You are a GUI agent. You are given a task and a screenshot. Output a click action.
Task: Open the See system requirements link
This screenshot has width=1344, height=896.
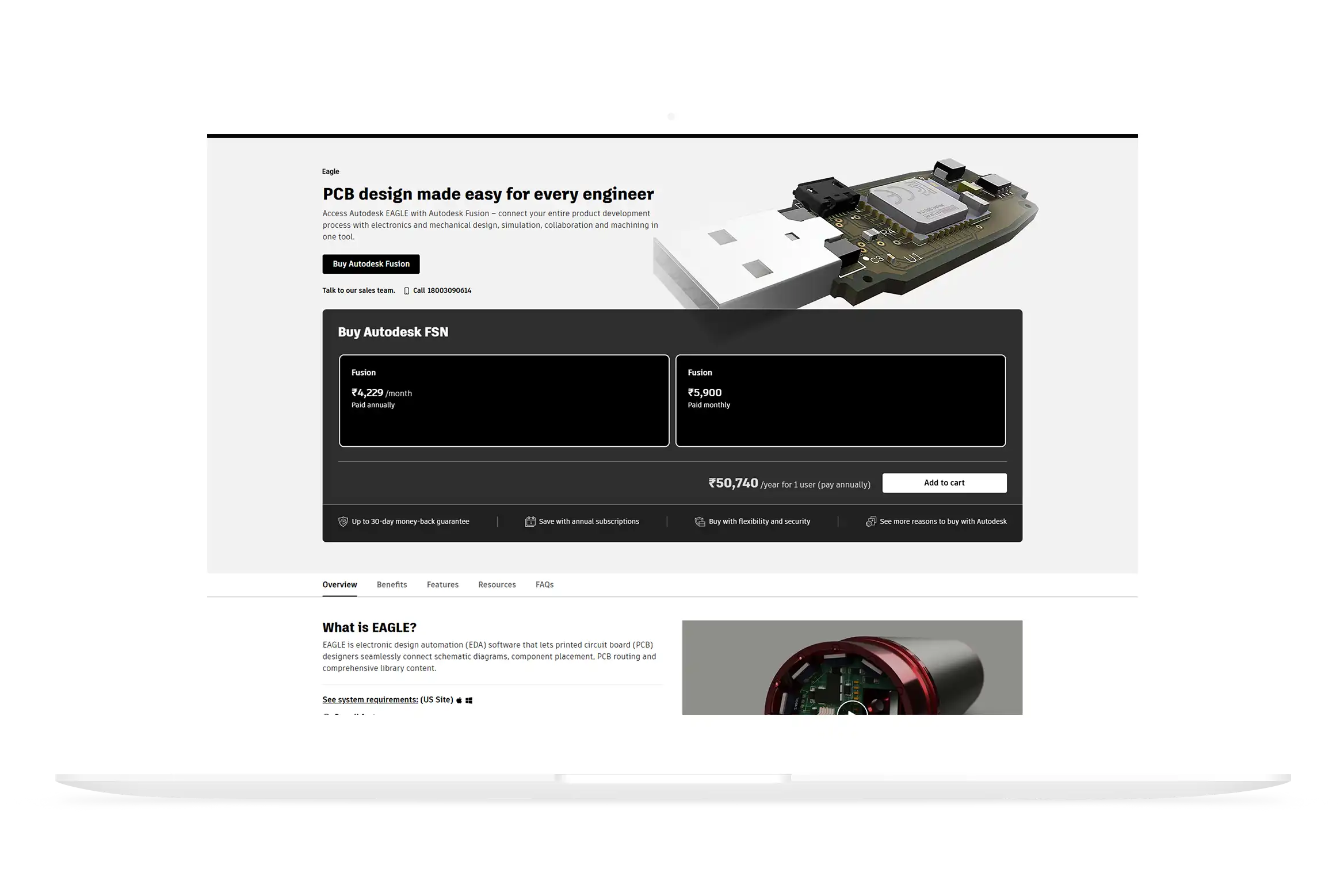coord(370,700)
